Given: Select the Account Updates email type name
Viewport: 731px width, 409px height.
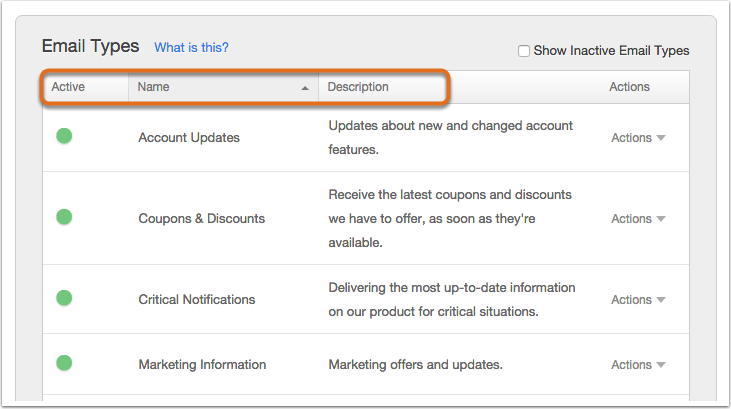Looking at the screenshot, I should click(189, 138).
